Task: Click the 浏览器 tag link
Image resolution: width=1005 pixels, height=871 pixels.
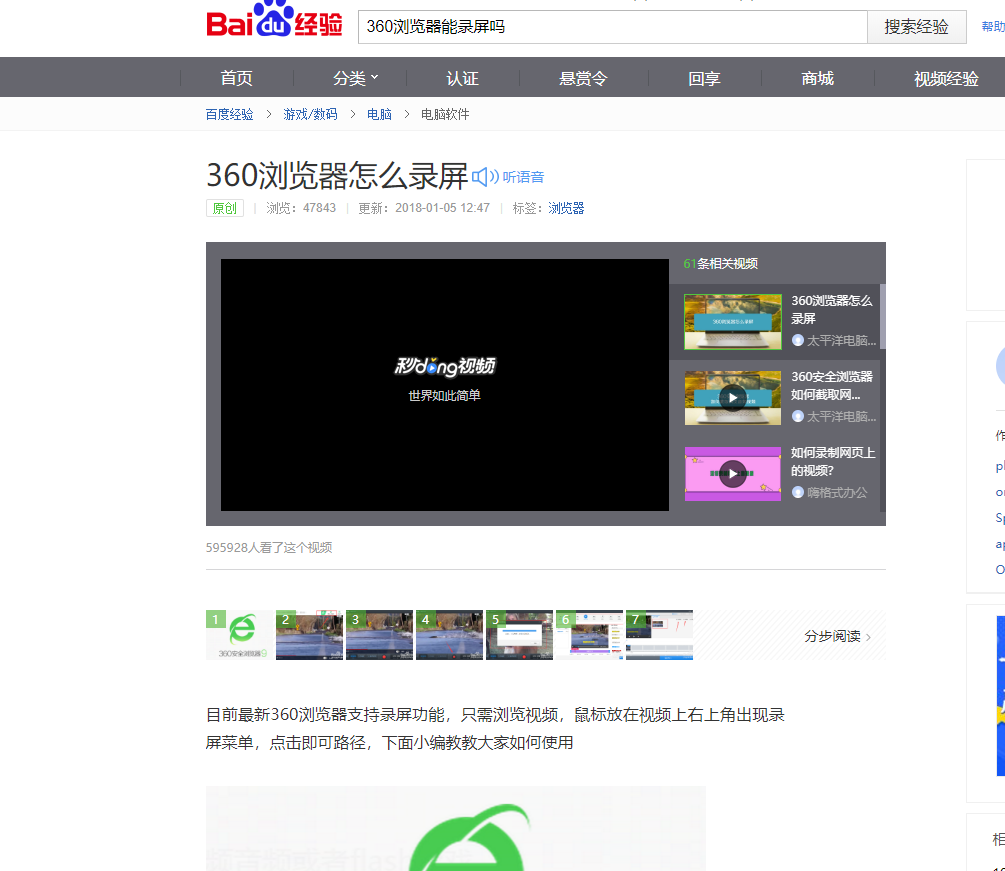Action: tap(566, 208)
